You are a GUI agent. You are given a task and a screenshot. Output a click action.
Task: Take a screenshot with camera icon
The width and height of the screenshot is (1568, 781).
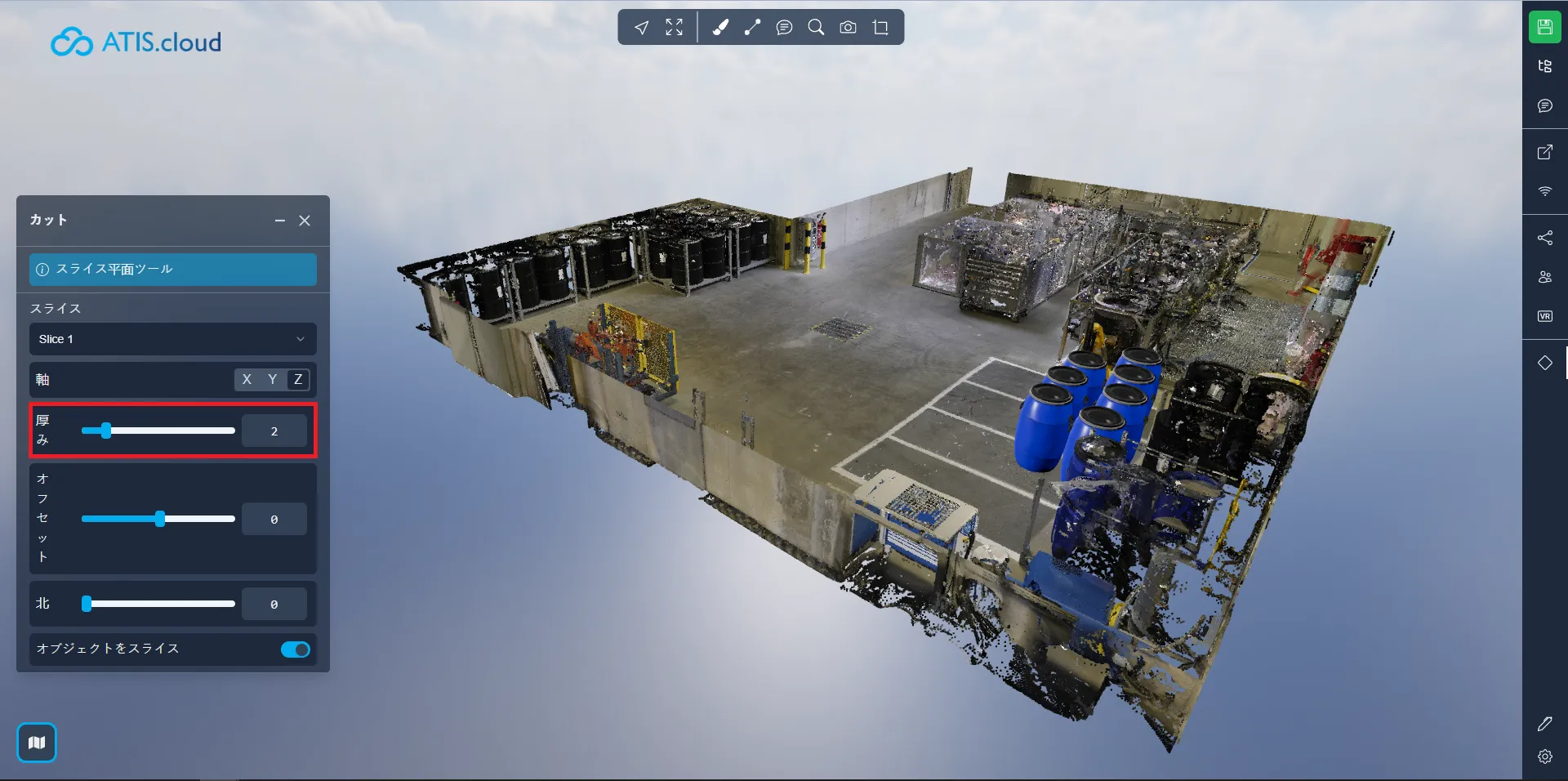[x=849, y=28]
